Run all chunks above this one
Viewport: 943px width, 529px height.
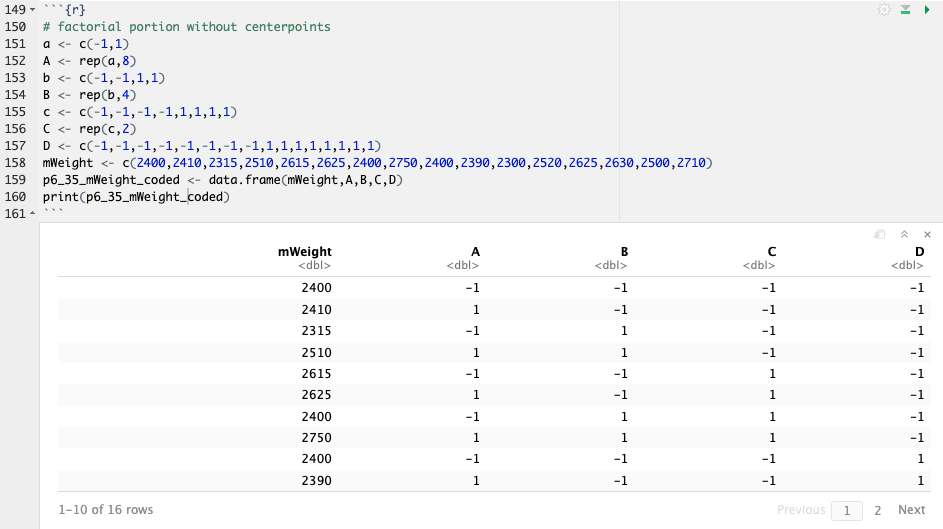[x=905, y=9]
